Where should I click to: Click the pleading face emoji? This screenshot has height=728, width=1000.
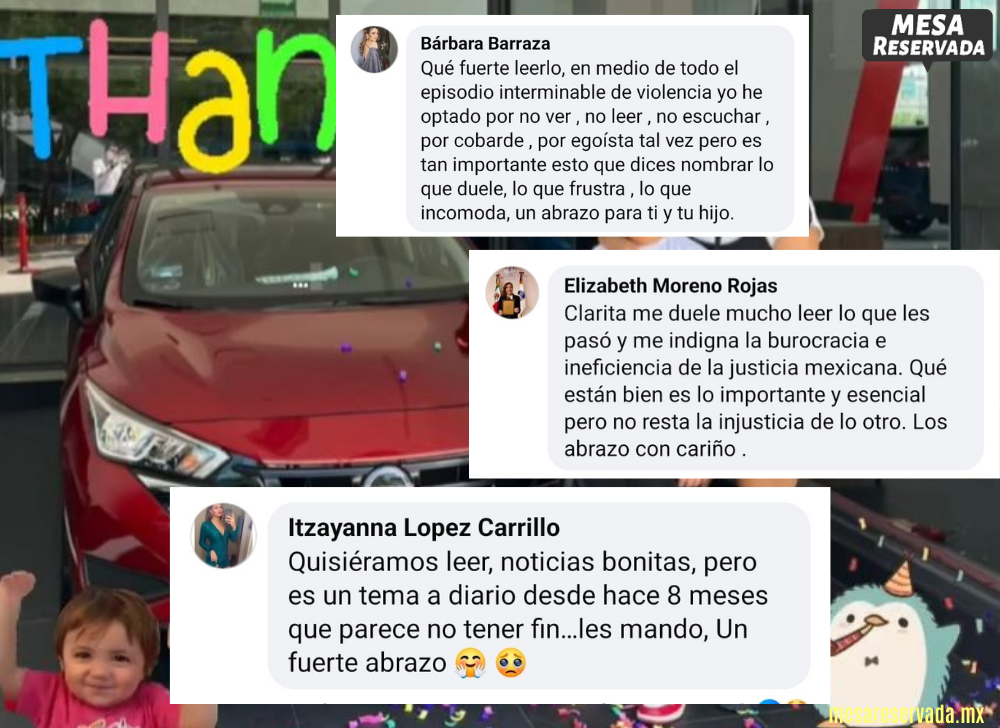(511, 664)
